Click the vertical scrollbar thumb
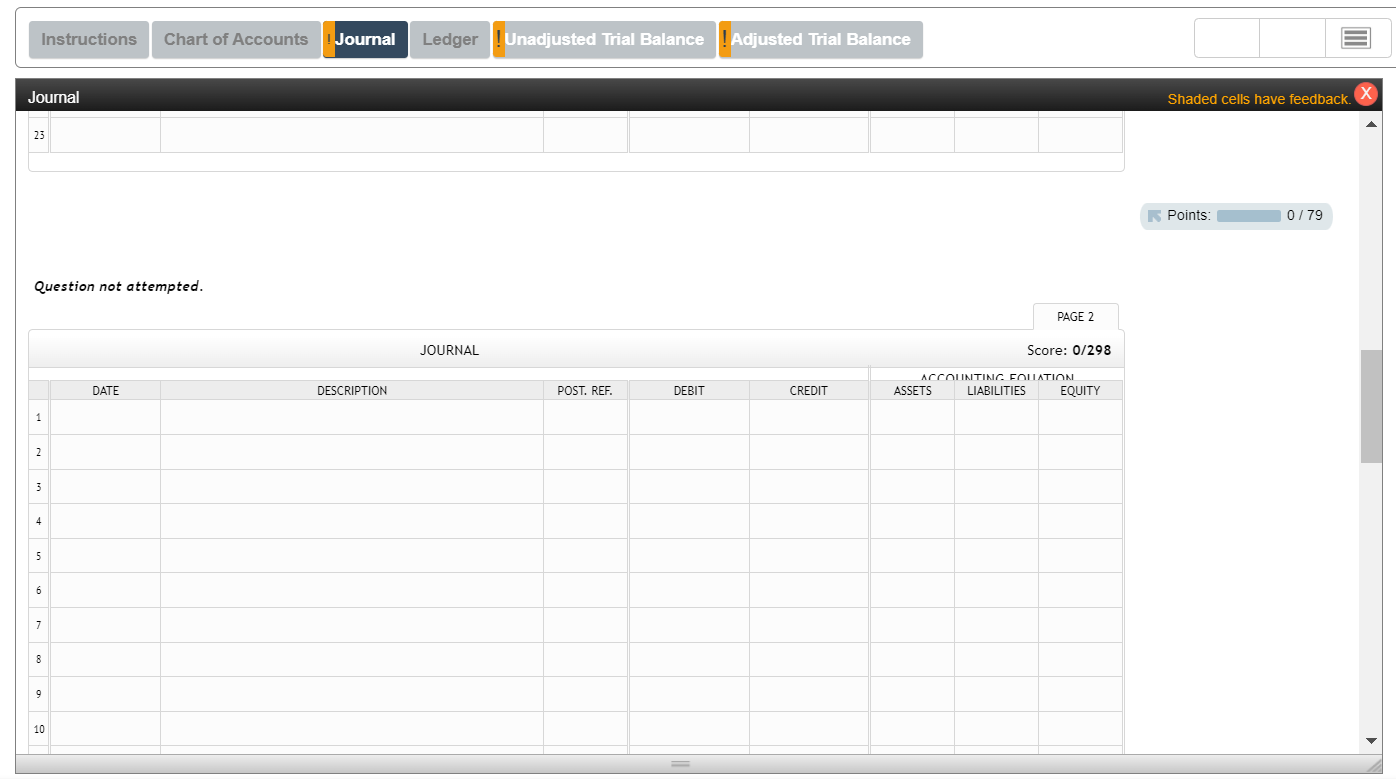The height and width of the screenshot is (779, 1396). point(1371,406)
